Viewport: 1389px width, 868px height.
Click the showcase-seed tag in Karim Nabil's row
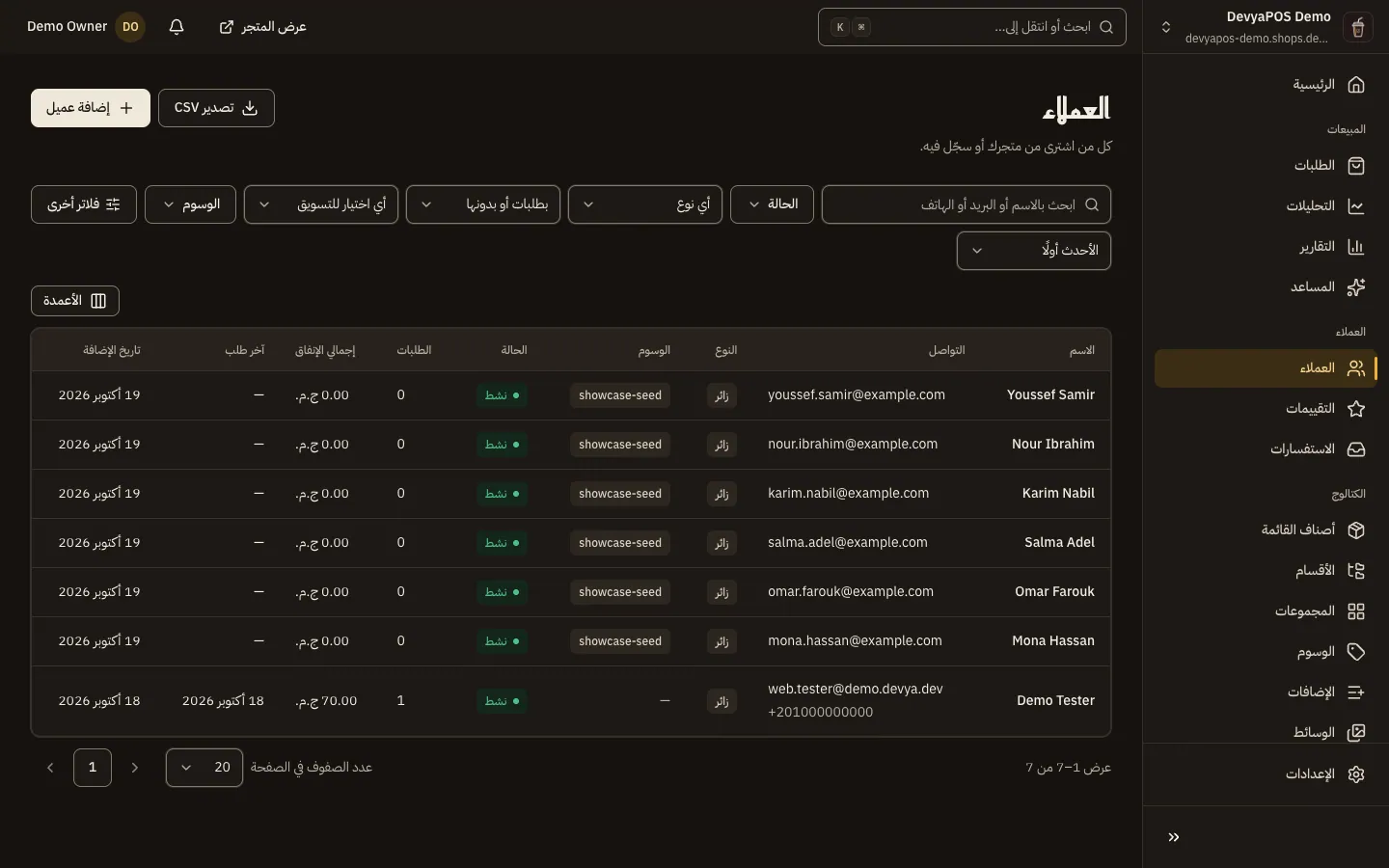[620, 494]
